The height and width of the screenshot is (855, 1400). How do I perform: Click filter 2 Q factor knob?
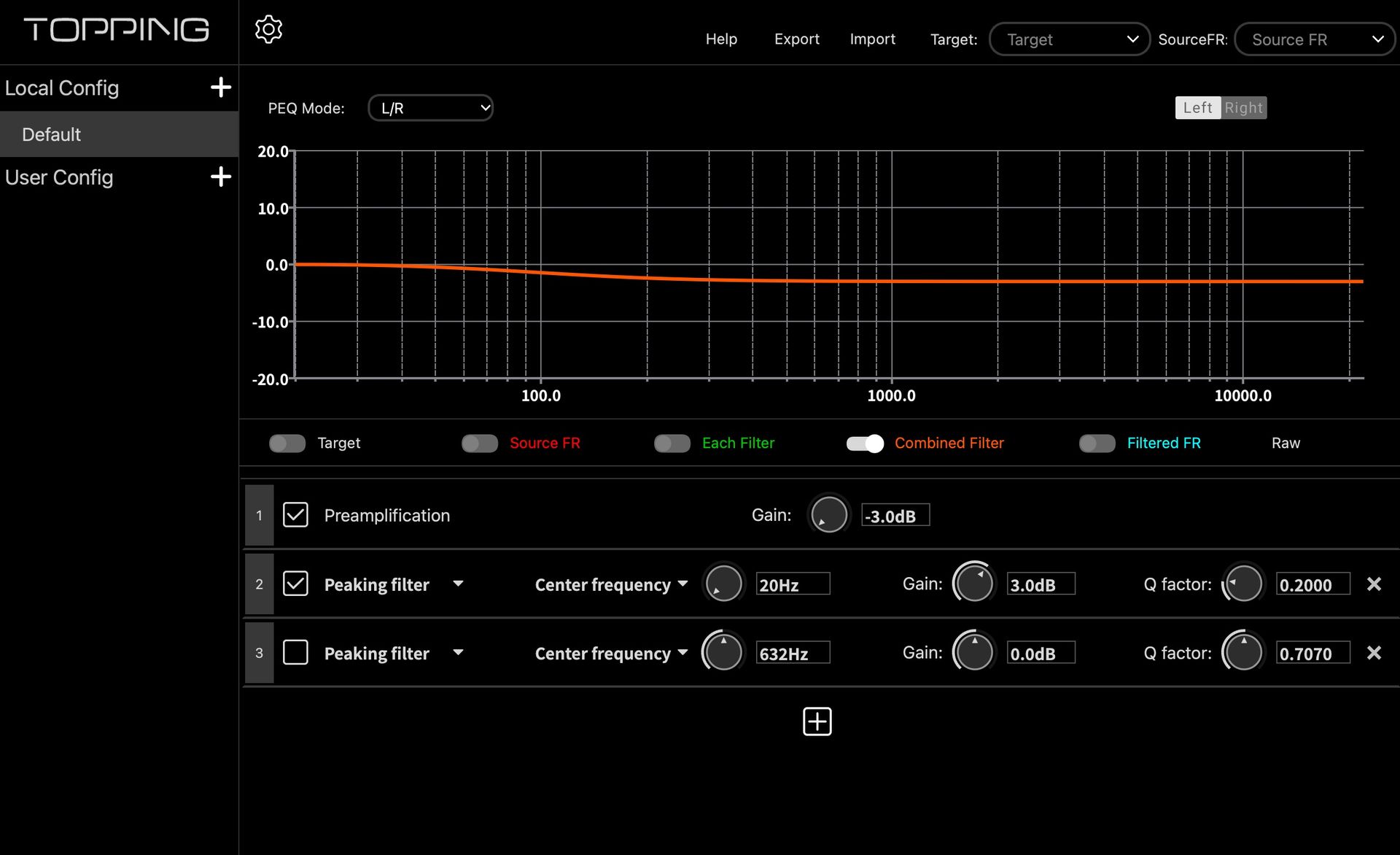(x=1243, y=583)
